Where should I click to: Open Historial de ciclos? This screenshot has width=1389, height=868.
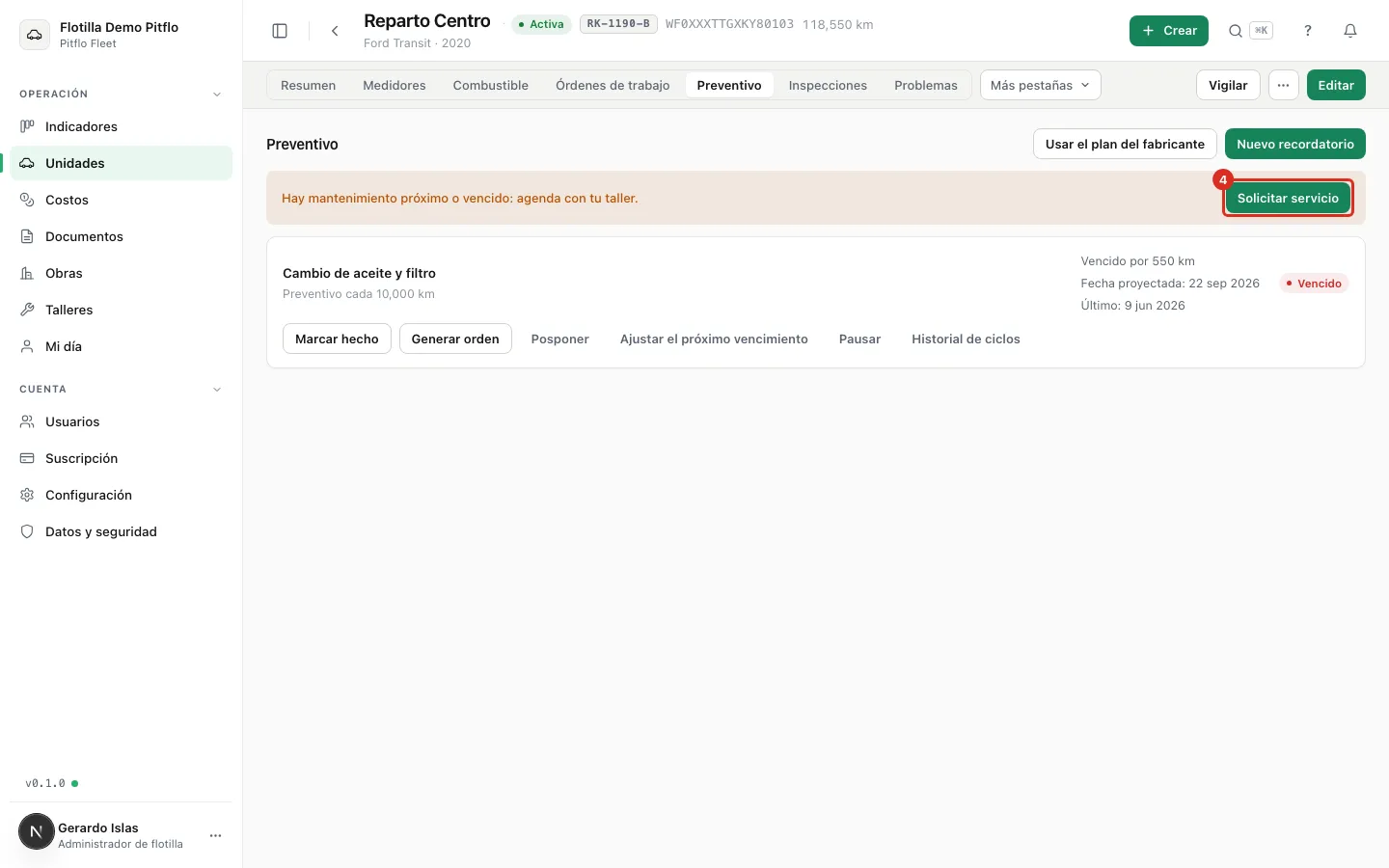tap(966, 339)
